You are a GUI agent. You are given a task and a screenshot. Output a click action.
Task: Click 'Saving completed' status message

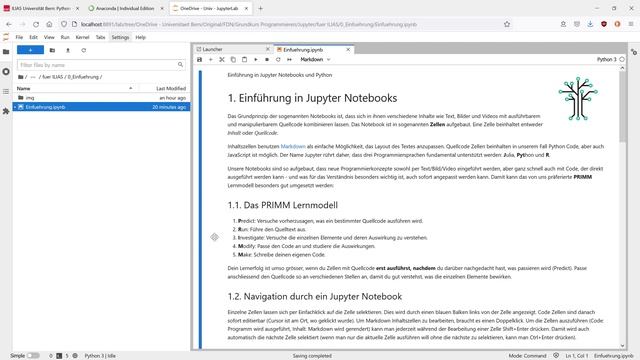[x=312, y=356]
